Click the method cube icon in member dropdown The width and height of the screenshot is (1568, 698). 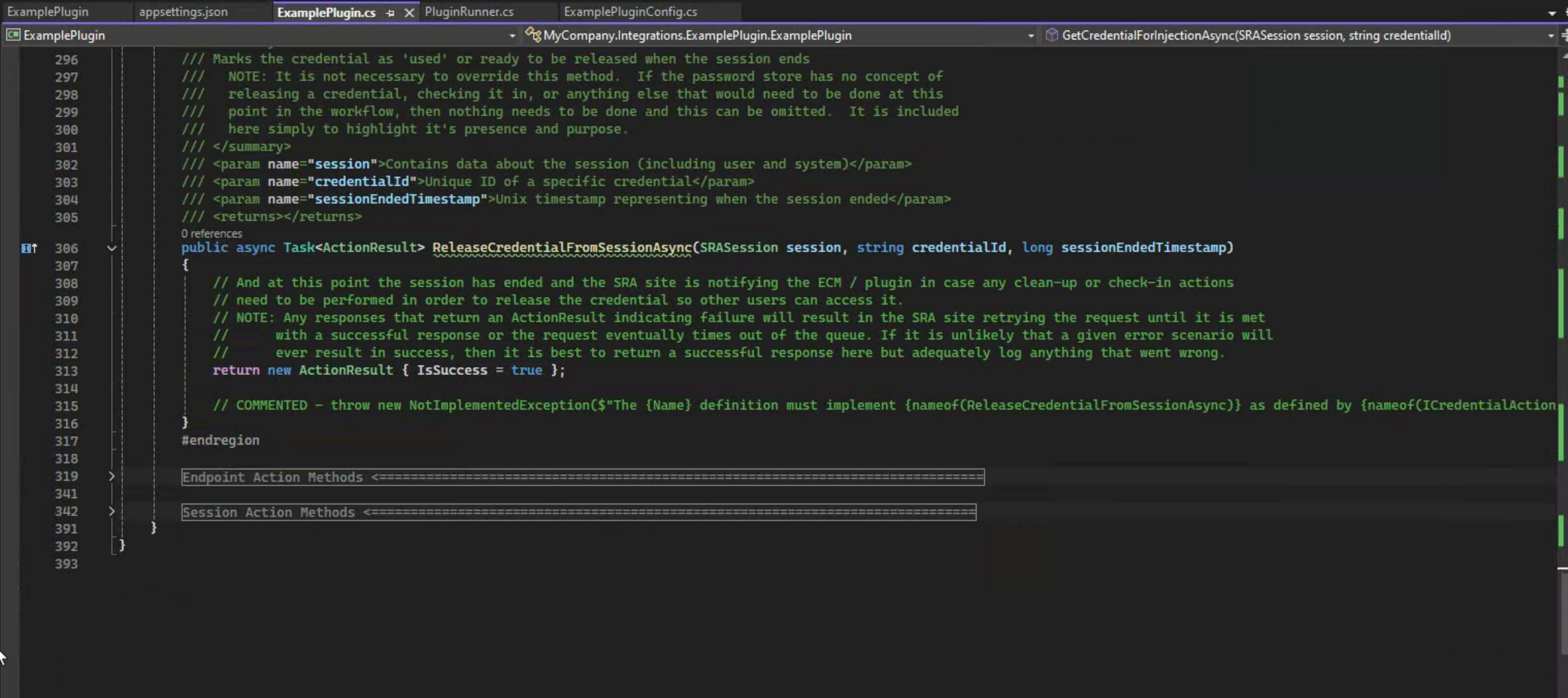coord(1051,35)
